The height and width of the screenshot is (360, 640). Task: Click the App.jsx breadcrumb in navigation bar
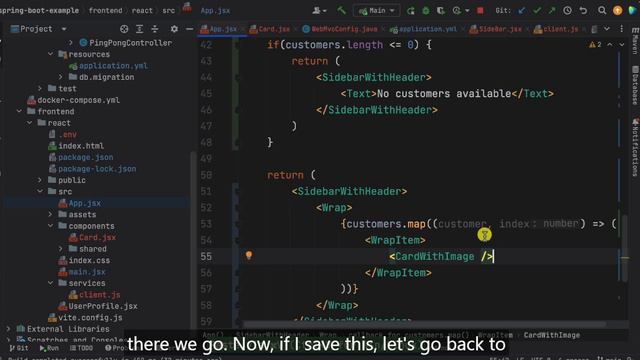click(x=215, y=11)
